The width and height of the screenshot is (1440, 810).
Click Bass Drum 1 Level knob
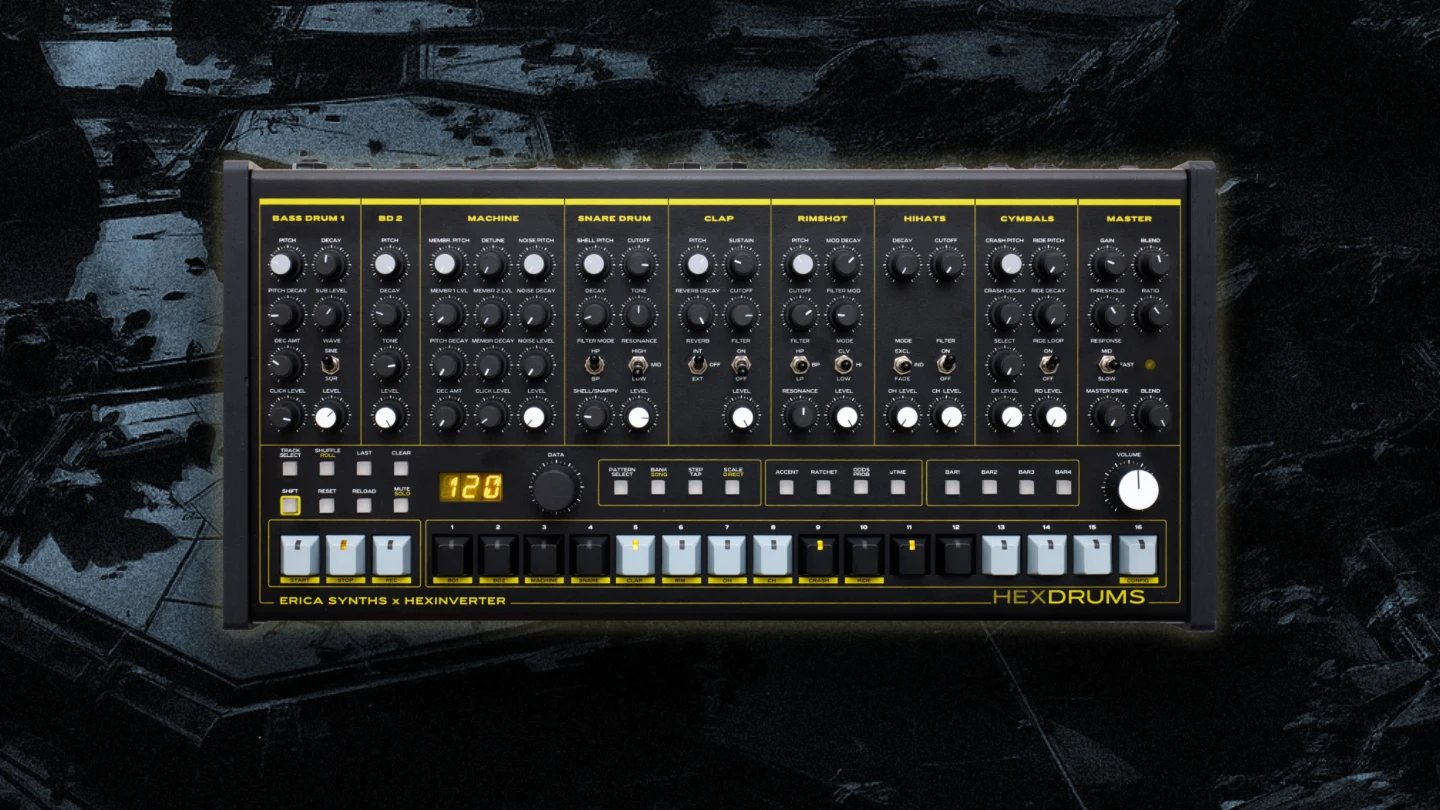coord(329,416)
